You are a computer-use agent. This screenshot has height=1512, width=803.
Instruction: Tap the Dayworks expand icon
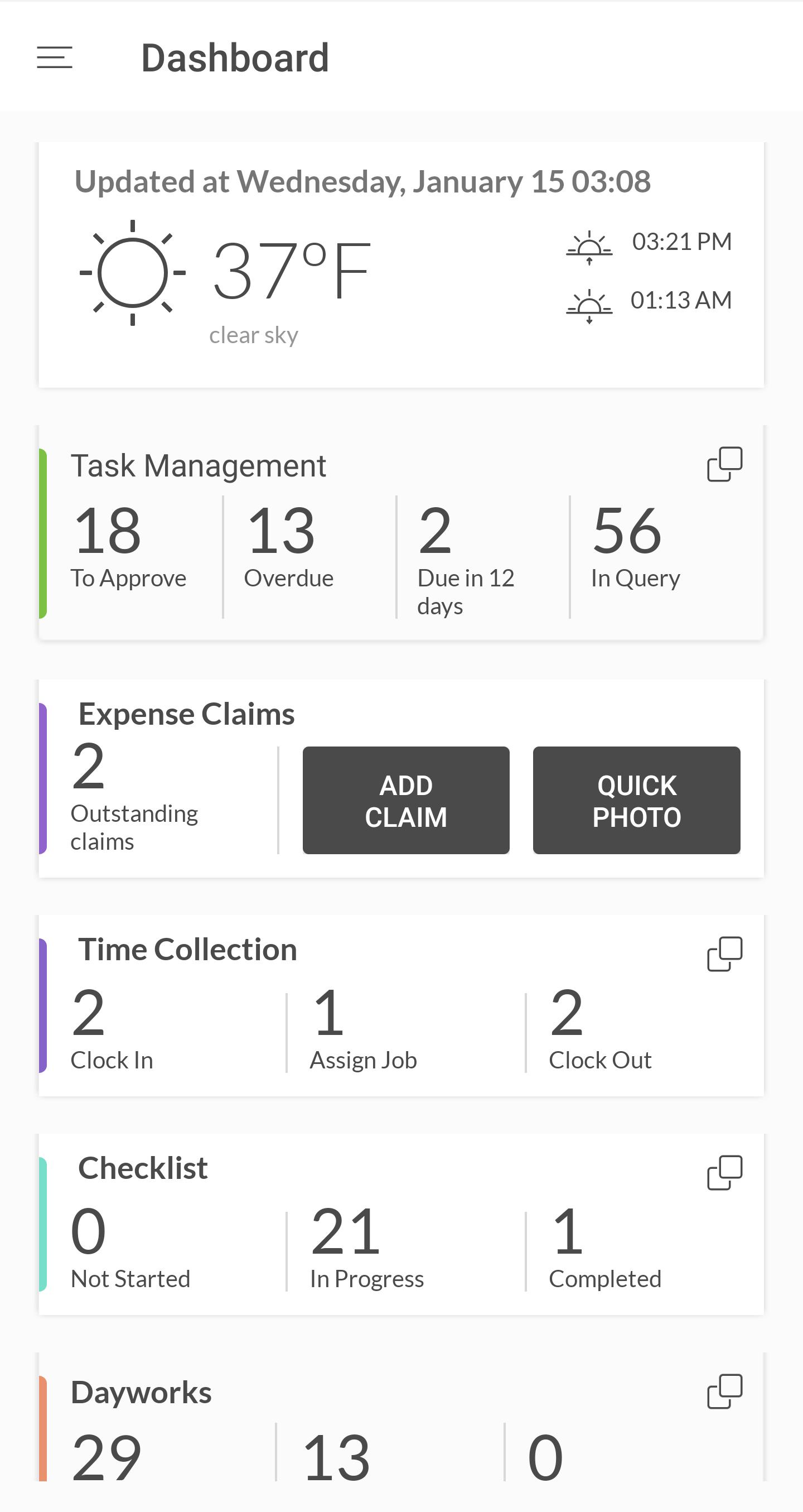(x=724, y=1391)
